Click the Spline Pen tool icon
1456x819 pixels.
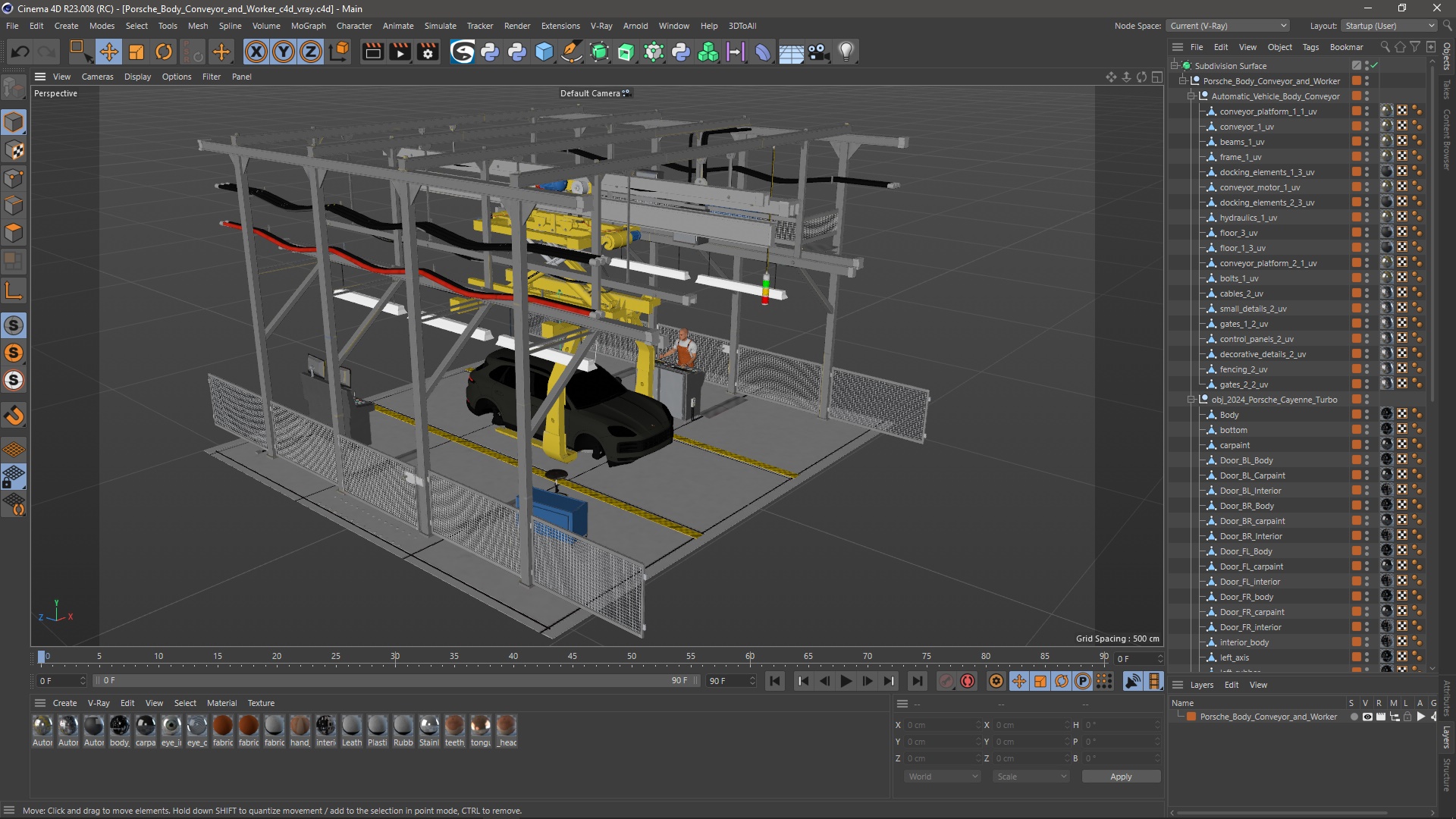click(572, 52)
